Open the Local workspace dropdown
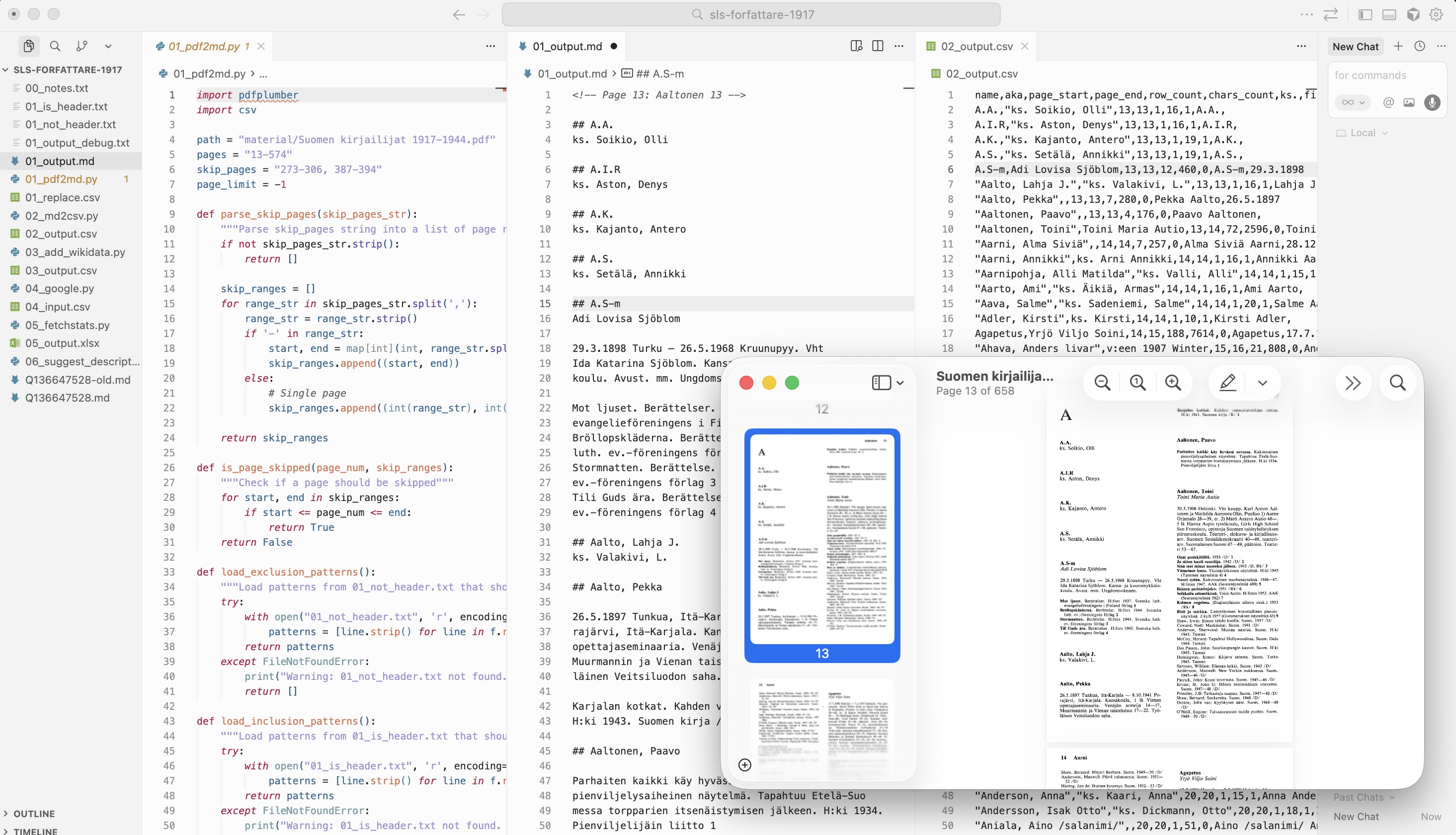This screenshot has width=1456, height=835. [1362, 133]
